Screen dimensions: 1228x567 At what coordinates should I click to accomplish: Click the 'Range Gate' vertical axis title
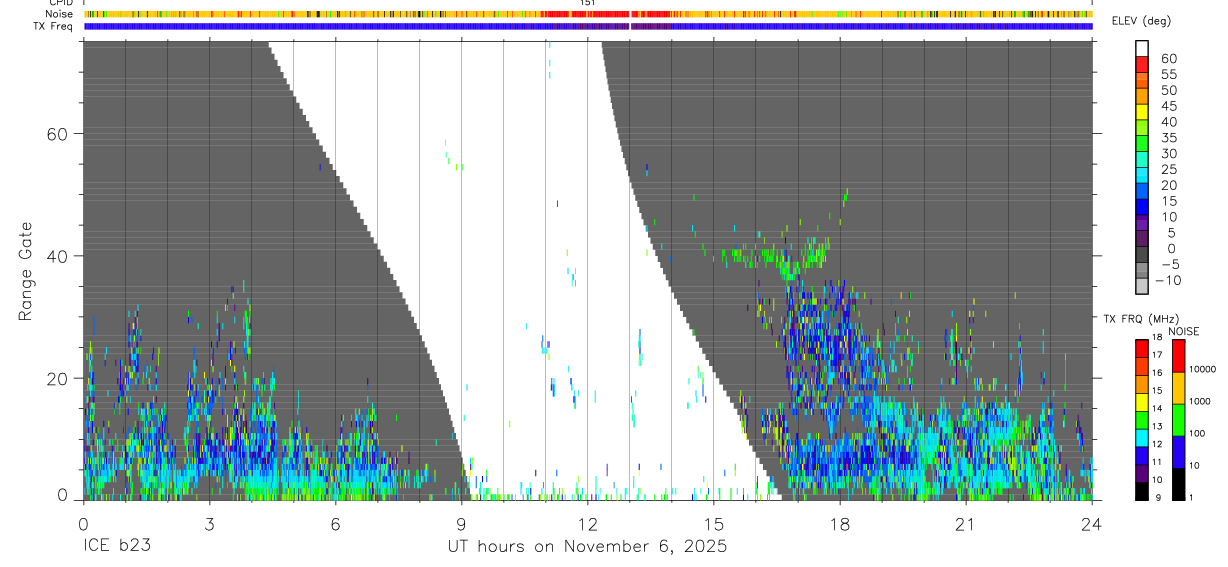click(x=24, y=271)
